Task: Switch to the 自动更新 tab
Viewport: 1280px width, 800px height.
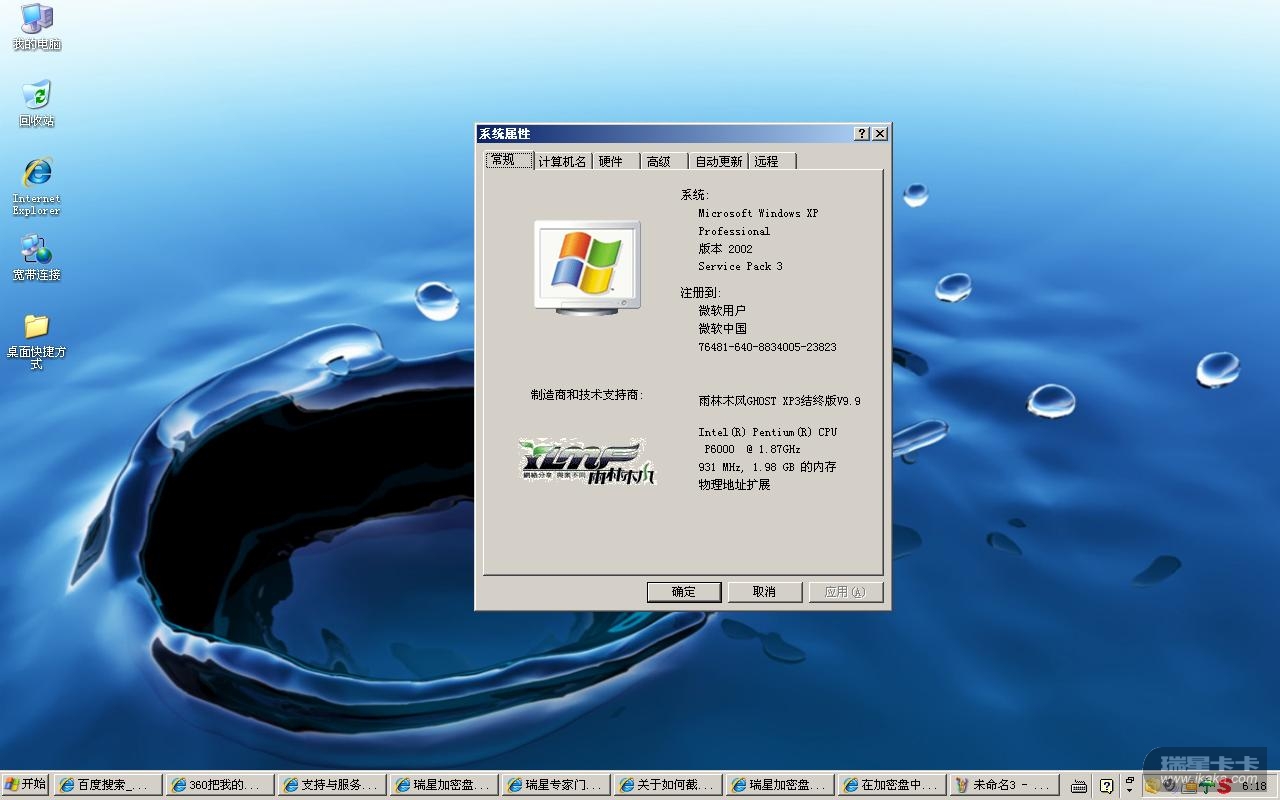Action: (719, 161)
